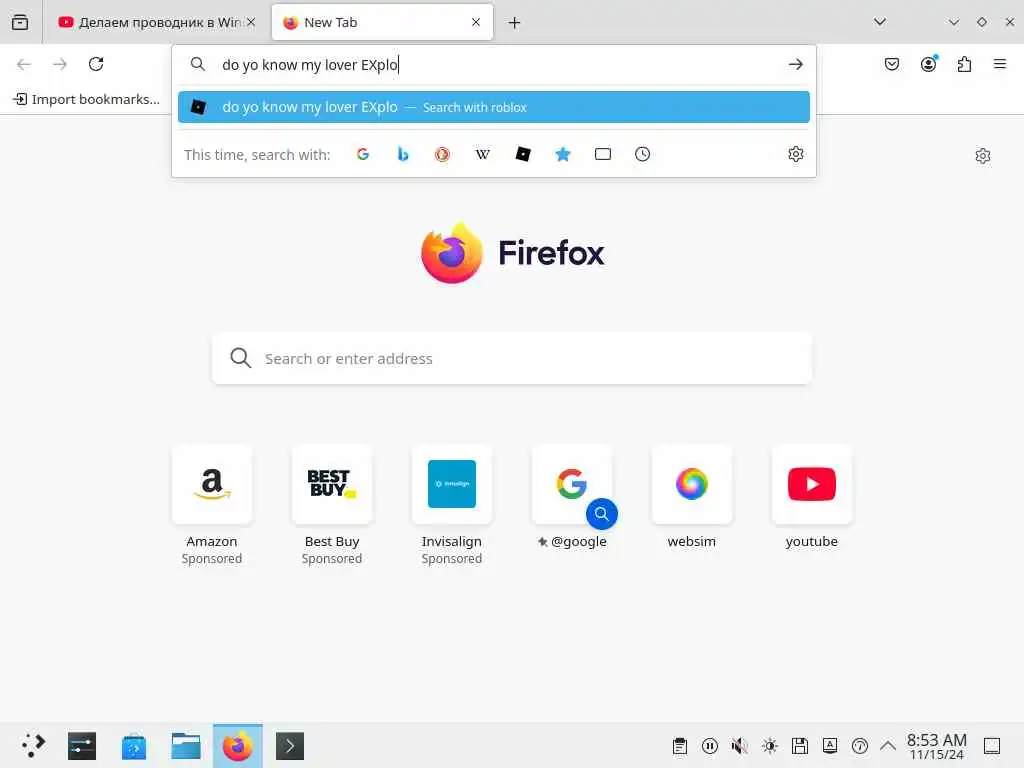The image size is (1024, 768).
Task: Click the Go arrow in the address bar
Action: click(x=795, y=64)
